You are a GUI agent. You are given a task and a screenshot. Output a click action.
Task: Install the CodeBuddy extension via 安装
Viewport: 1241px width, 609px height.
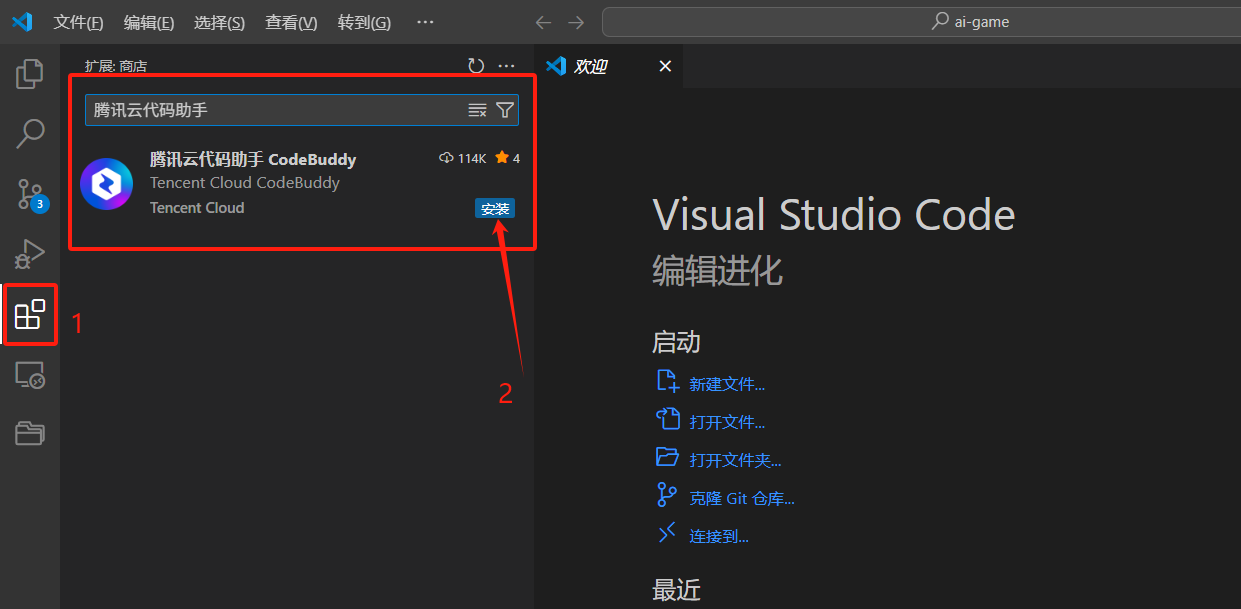495,208
